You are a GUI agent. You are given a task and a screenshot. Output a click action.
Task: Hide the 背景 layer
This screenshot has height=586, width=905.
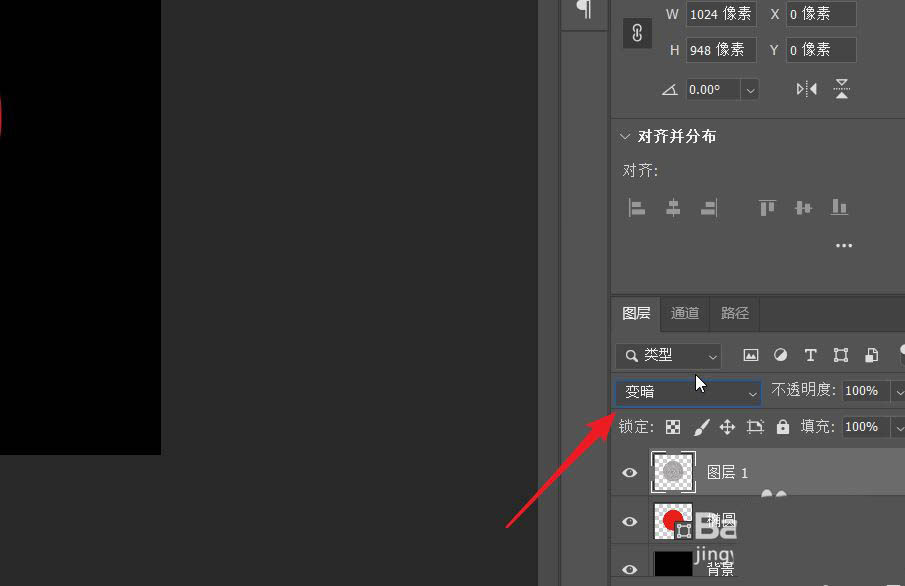pos(630,569)
